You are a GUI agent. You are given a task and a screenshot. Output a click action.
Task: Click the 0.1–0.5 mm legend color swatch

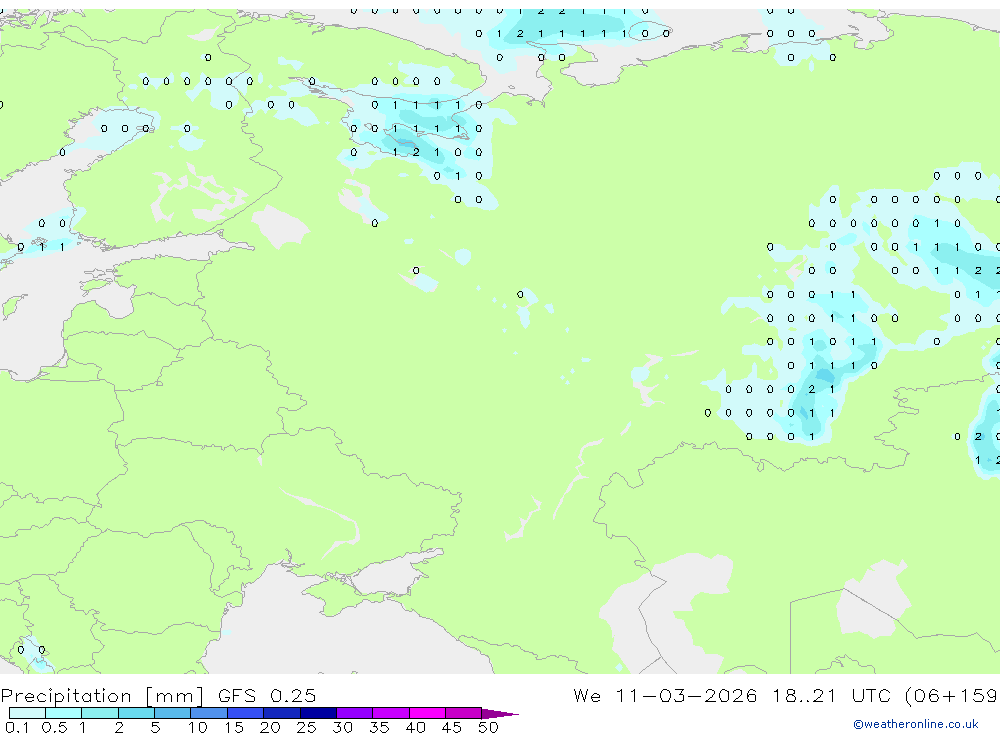coord(27,713)
